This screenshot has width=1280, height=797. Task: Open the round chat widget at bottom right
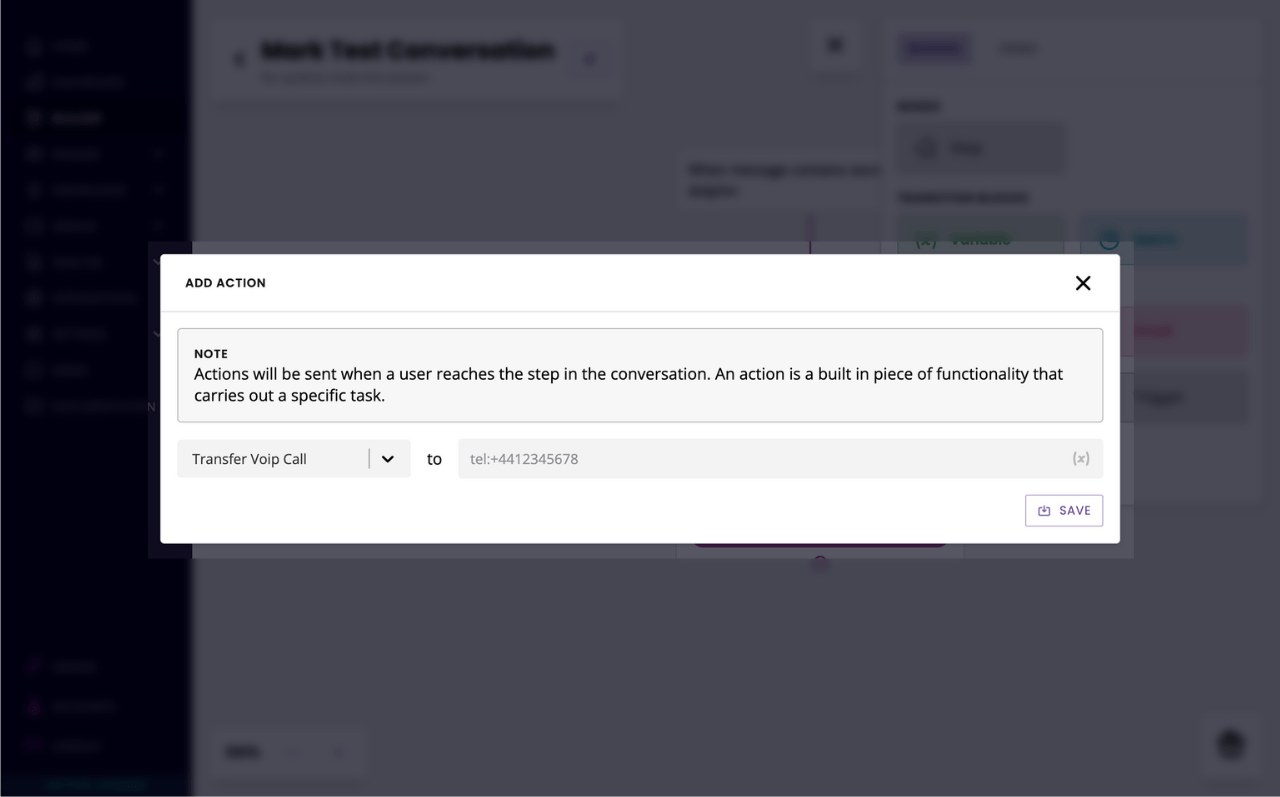[1230, 745]
